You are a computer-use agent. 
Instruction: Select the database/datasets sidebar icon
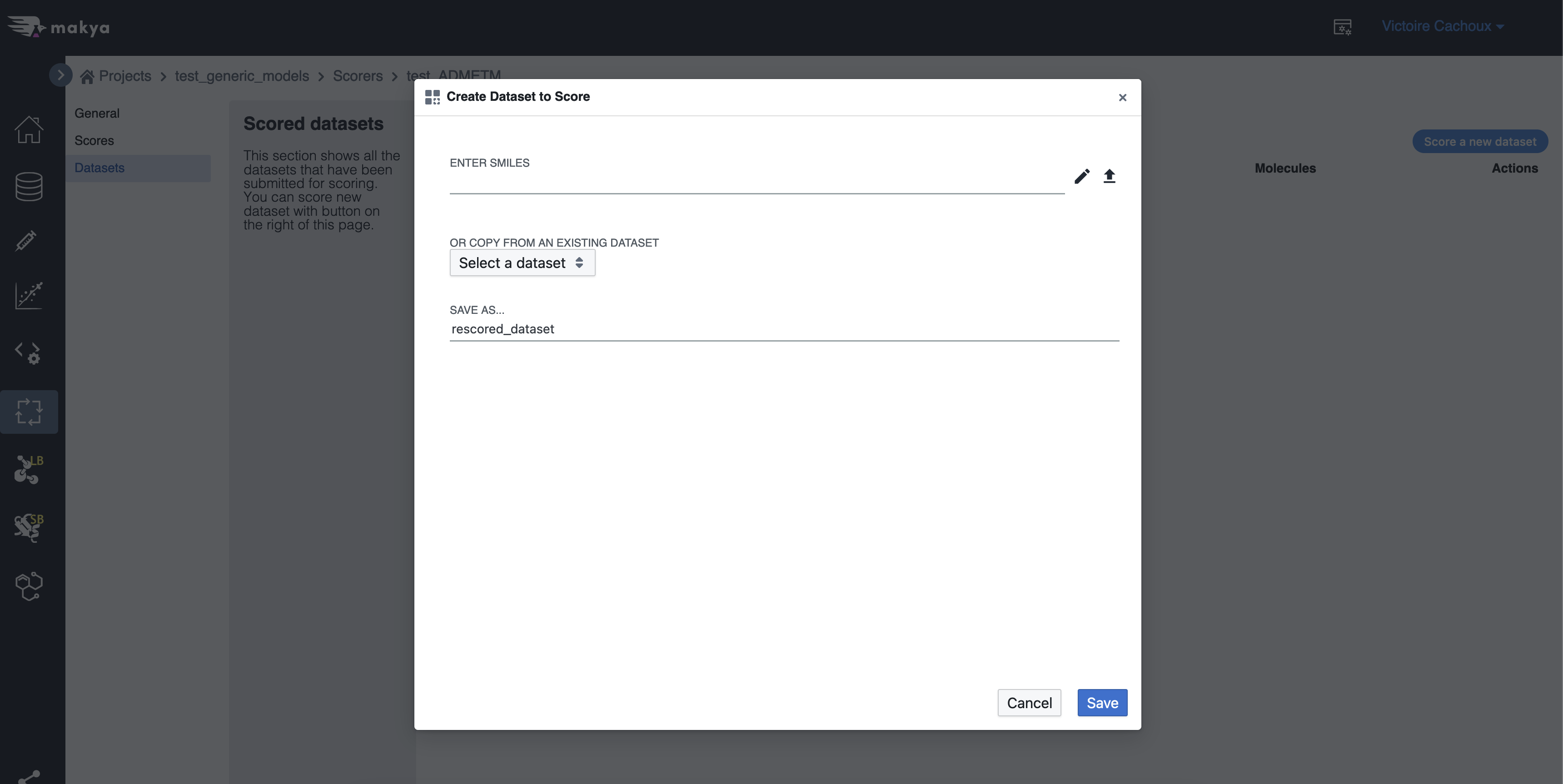[x=29, y=186]
